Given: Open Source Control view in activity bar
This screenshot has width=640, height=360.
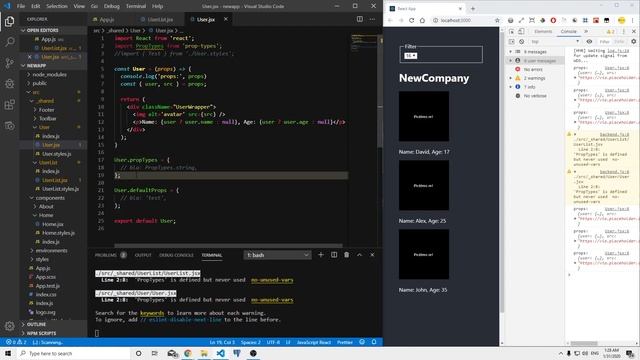Looking at the screenshot, I should pyautogui.click(x=9, y=63).
